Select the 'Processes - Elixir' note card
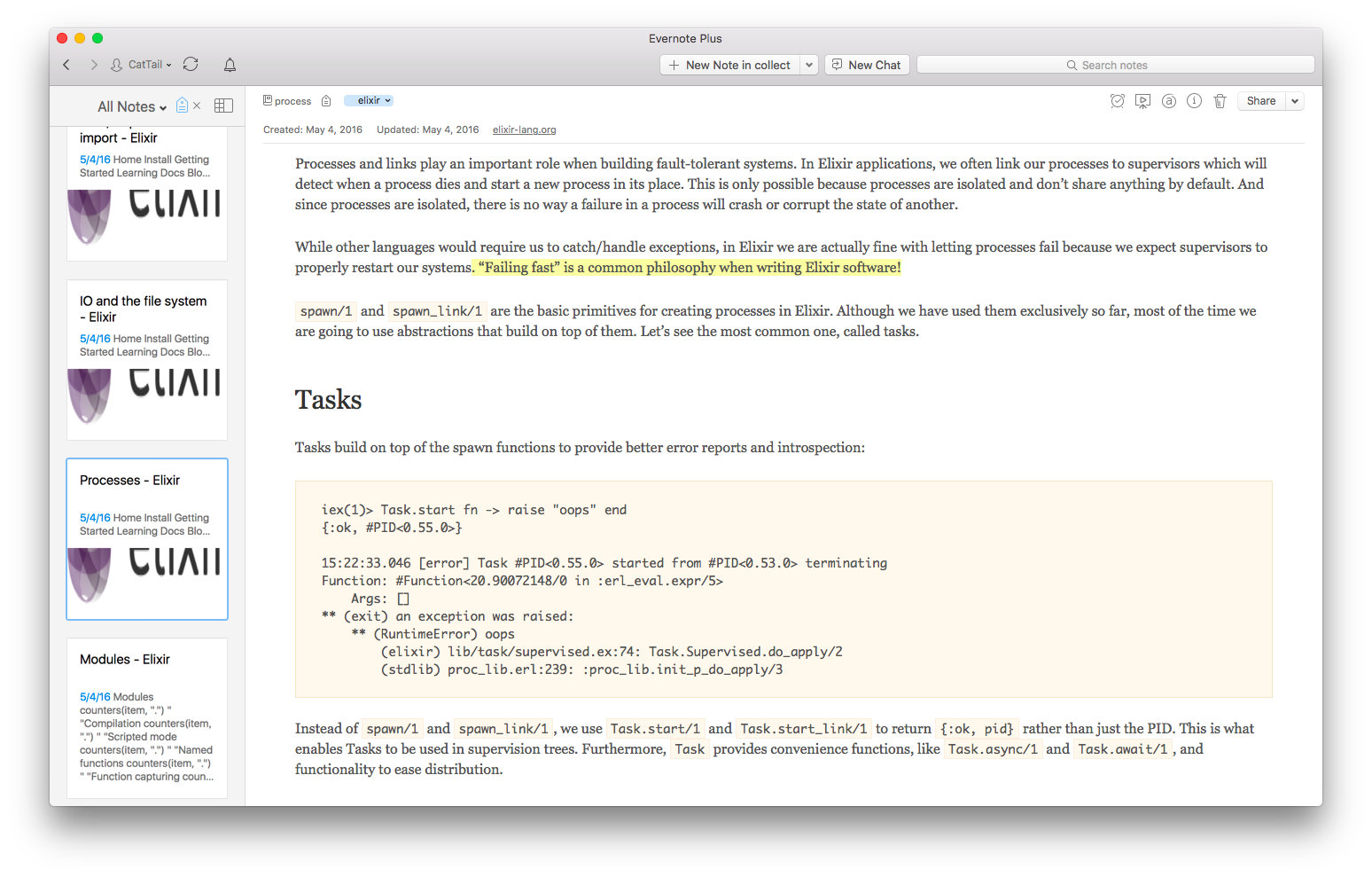This screenshot has height=877, width=1372. coord(147,539)
